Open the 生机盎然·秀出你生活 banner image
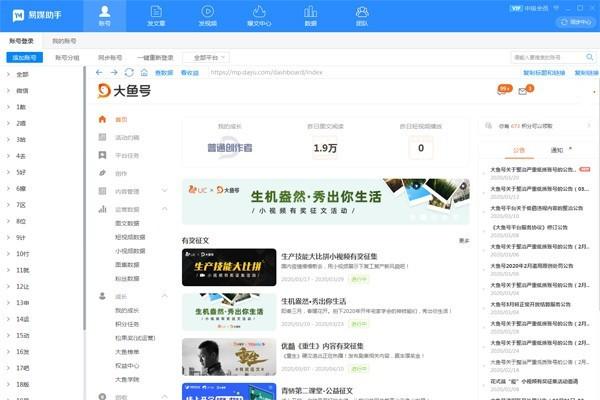Viewport: 600px width, 400px height. [325, 201]
